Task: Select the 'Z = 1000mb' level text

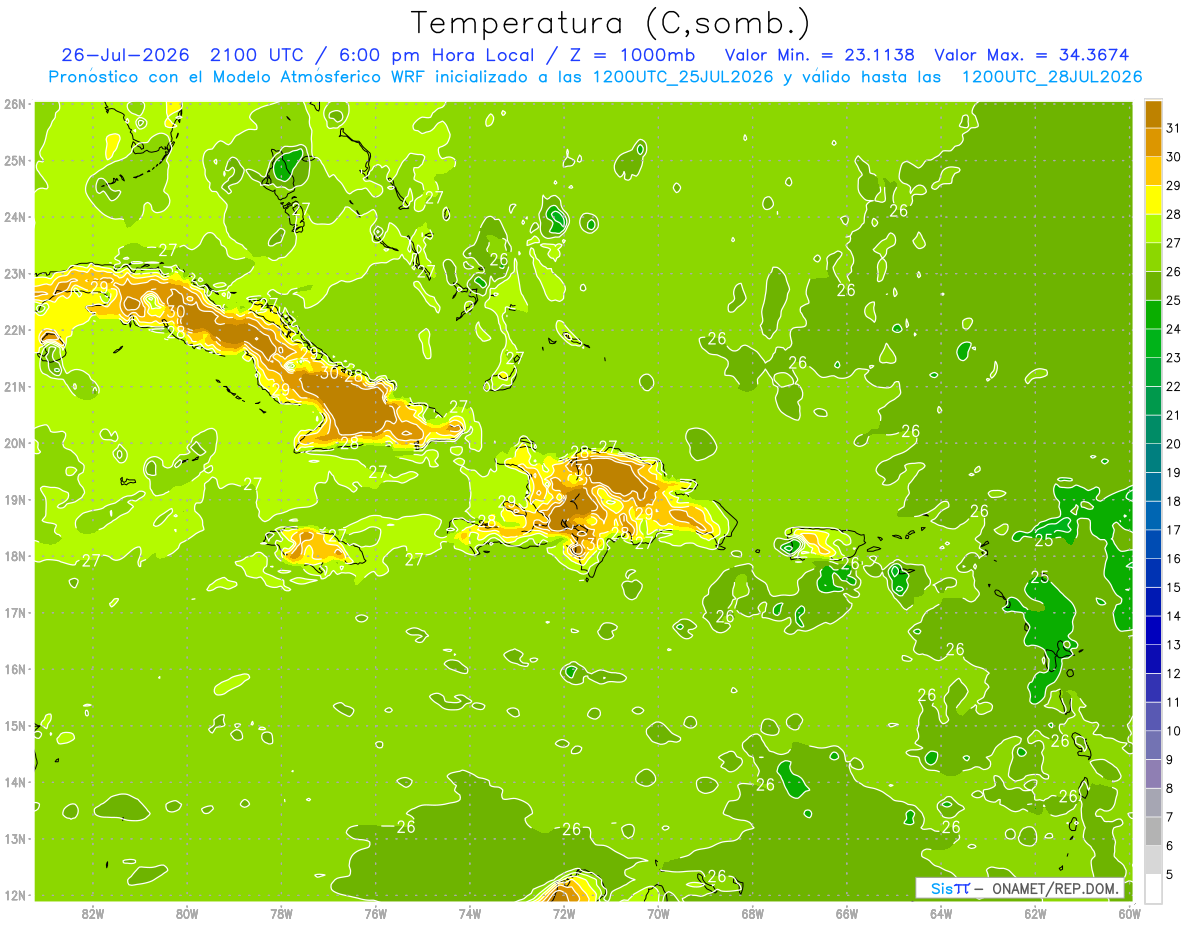Action: [633, 55]
